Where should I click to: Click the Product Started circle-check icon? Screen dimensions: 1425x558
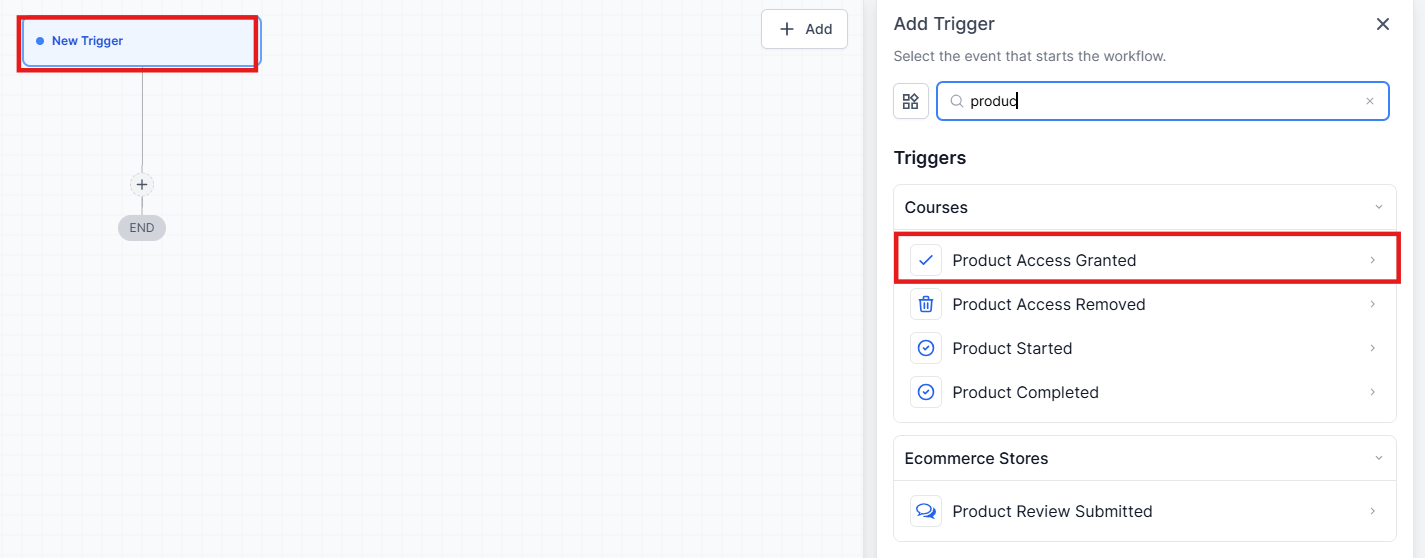(x=926, y=348)
